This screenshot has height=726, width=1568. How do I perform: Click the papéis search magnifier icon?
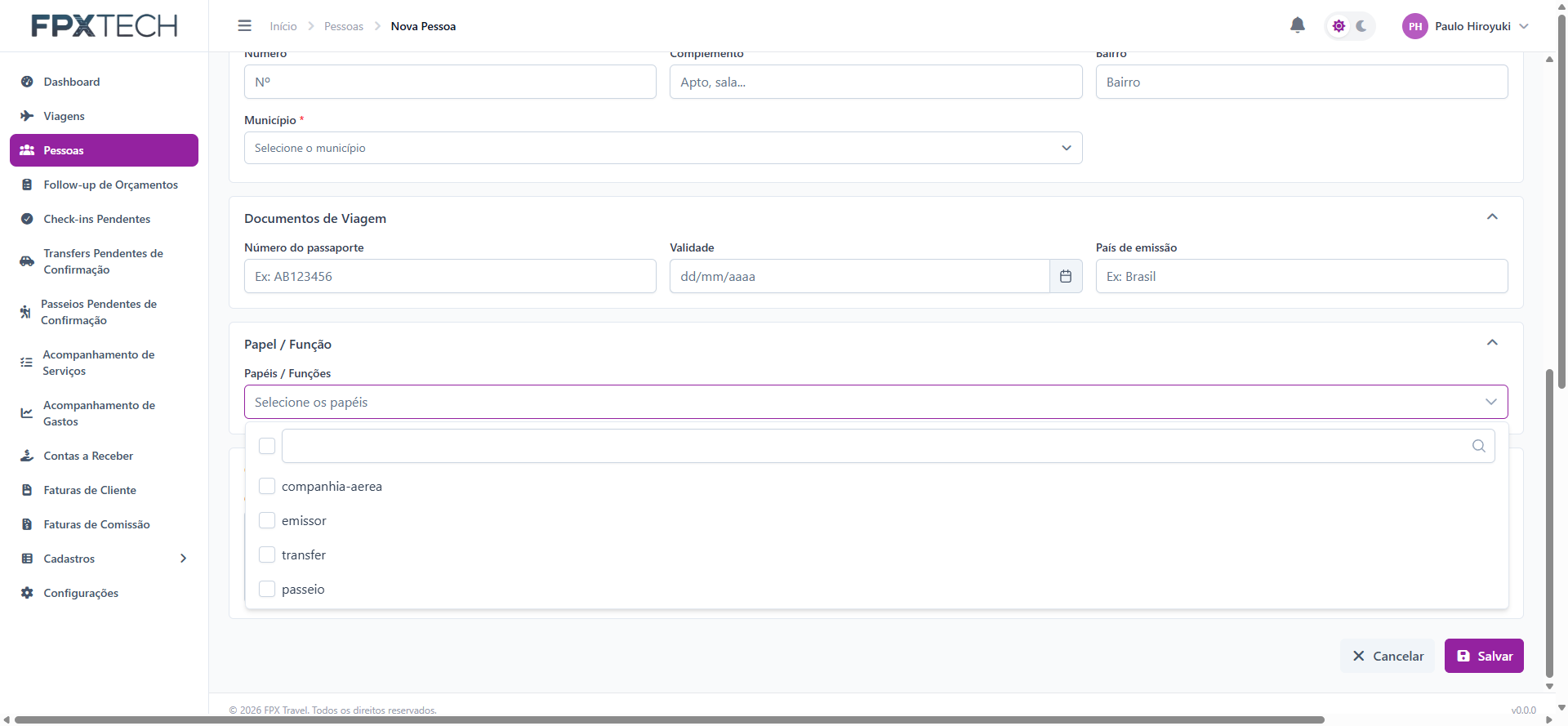[1479, 446]
